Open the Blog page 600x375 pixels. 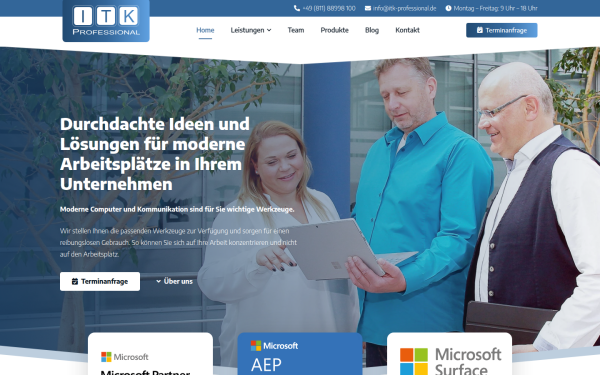372,30
